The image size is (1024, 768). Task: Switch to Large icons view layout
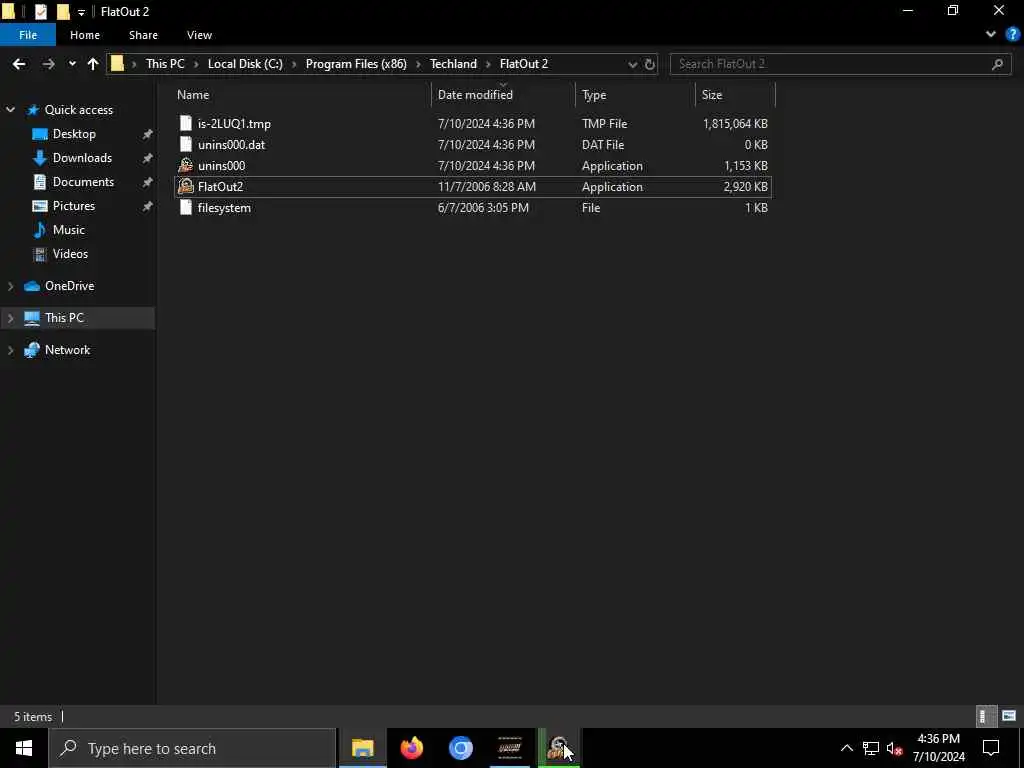point(1008,716)
